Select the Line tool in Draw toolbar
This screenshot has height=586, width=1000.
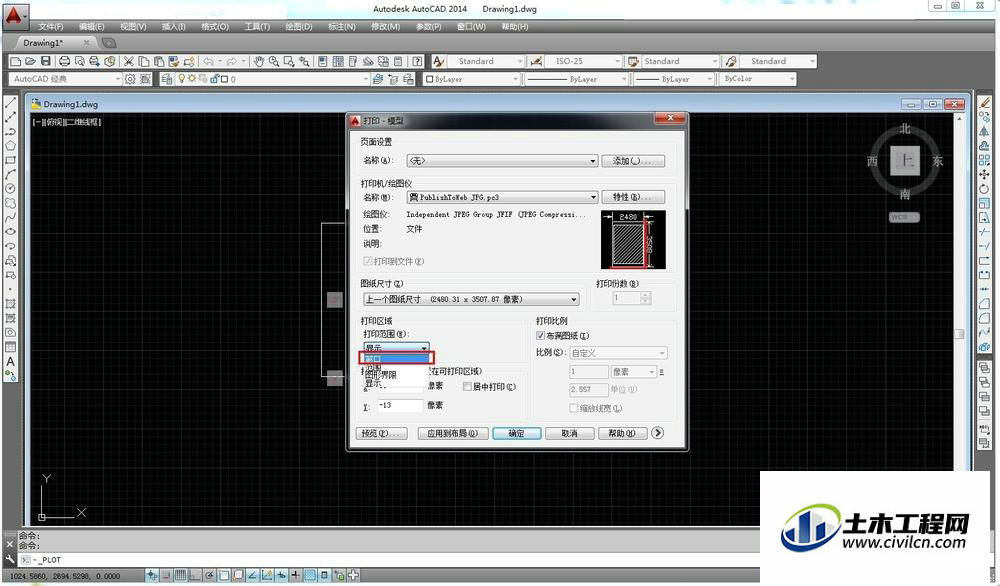tap(10, 103)
